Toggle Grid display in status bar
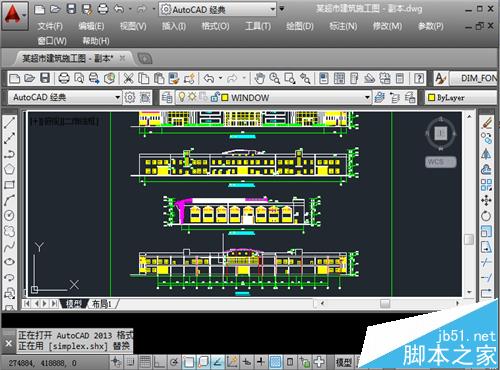 point(145,362)
